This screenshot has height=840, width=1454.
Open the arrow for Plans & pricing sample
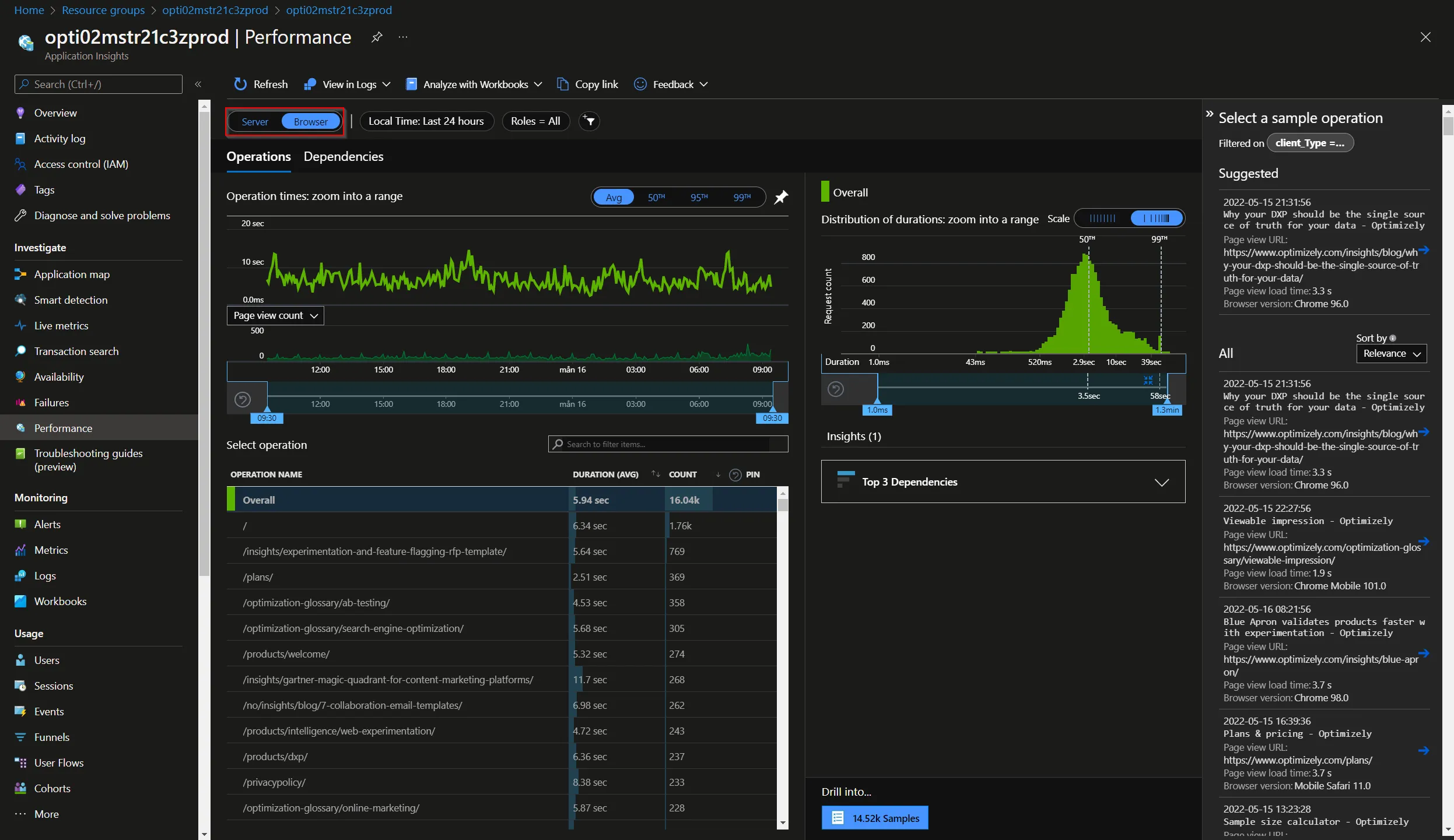point(1424,750)
